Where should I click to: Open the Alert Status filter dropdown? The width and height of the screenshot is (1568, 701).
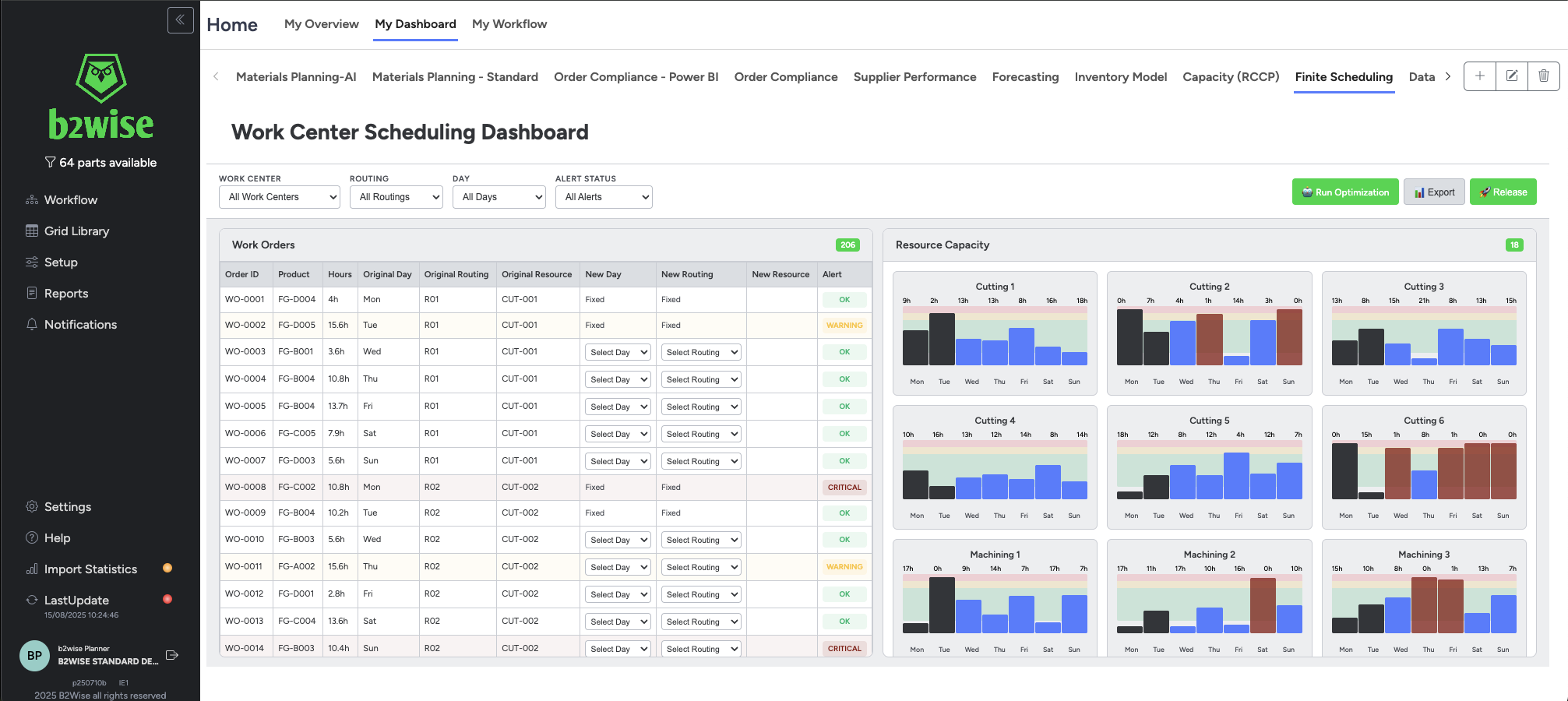(x=603, y=197)
